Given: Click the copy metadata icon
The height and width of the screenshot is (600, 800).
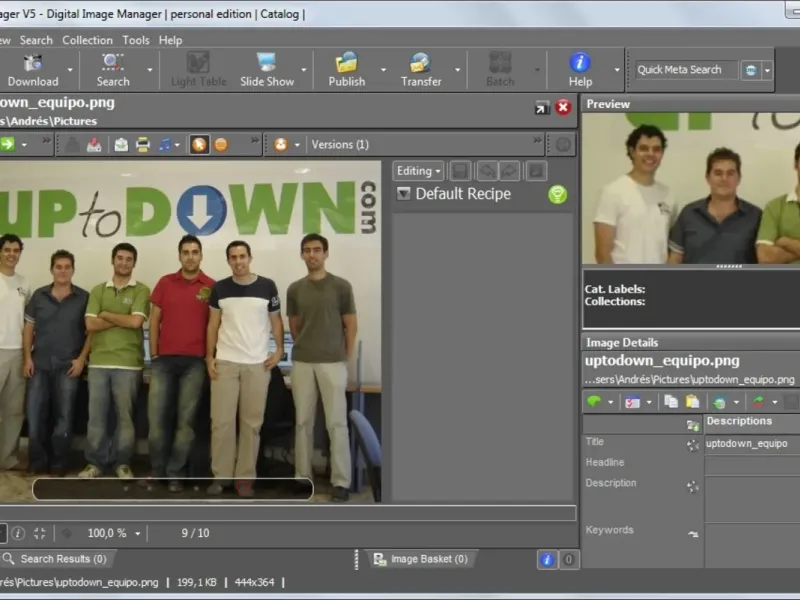Looking at the screenshot, I should pyautogui.click(x=671, y=402).
